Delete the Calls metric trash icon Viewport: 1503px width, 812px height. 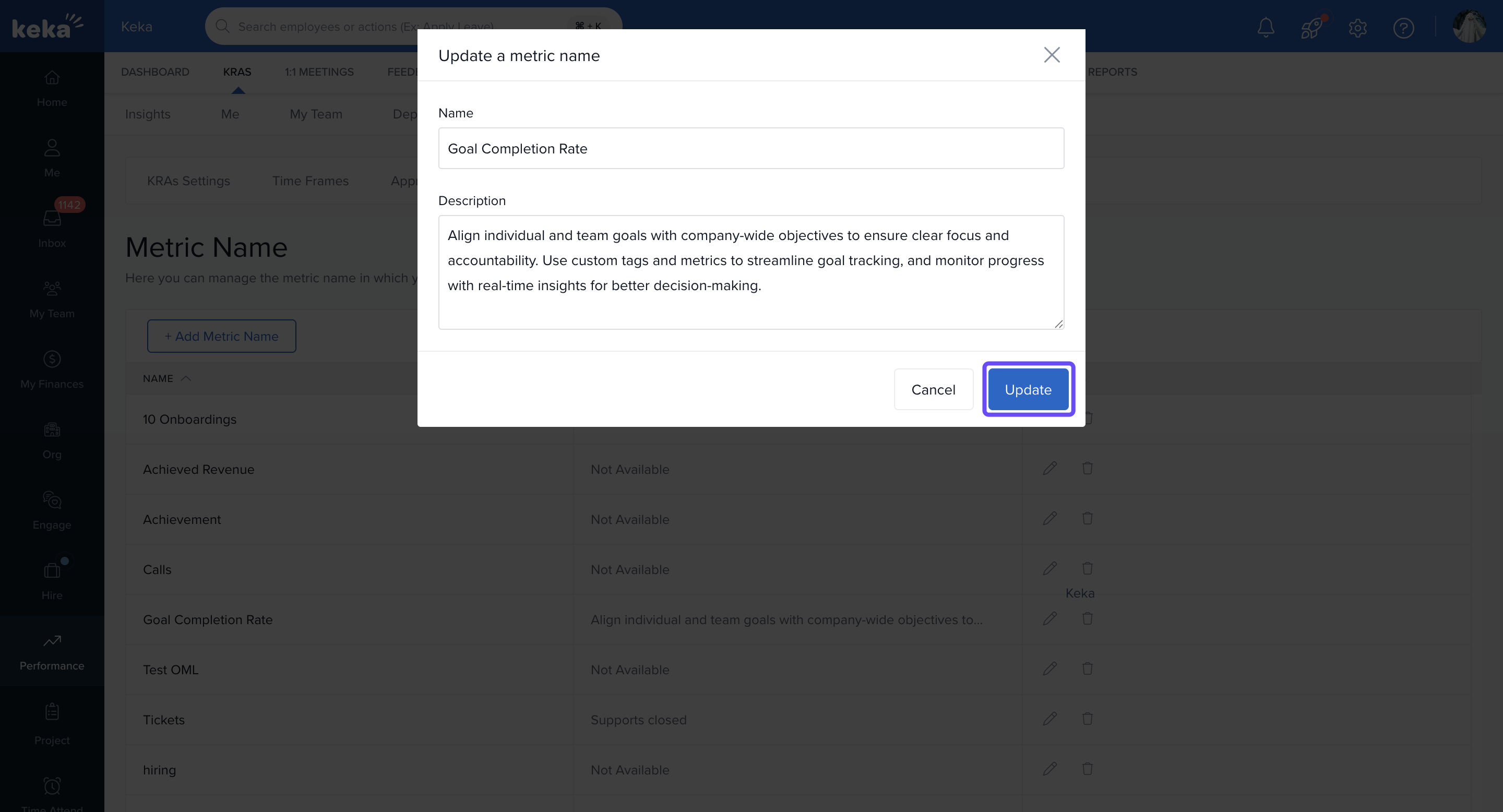point(1088,569)
